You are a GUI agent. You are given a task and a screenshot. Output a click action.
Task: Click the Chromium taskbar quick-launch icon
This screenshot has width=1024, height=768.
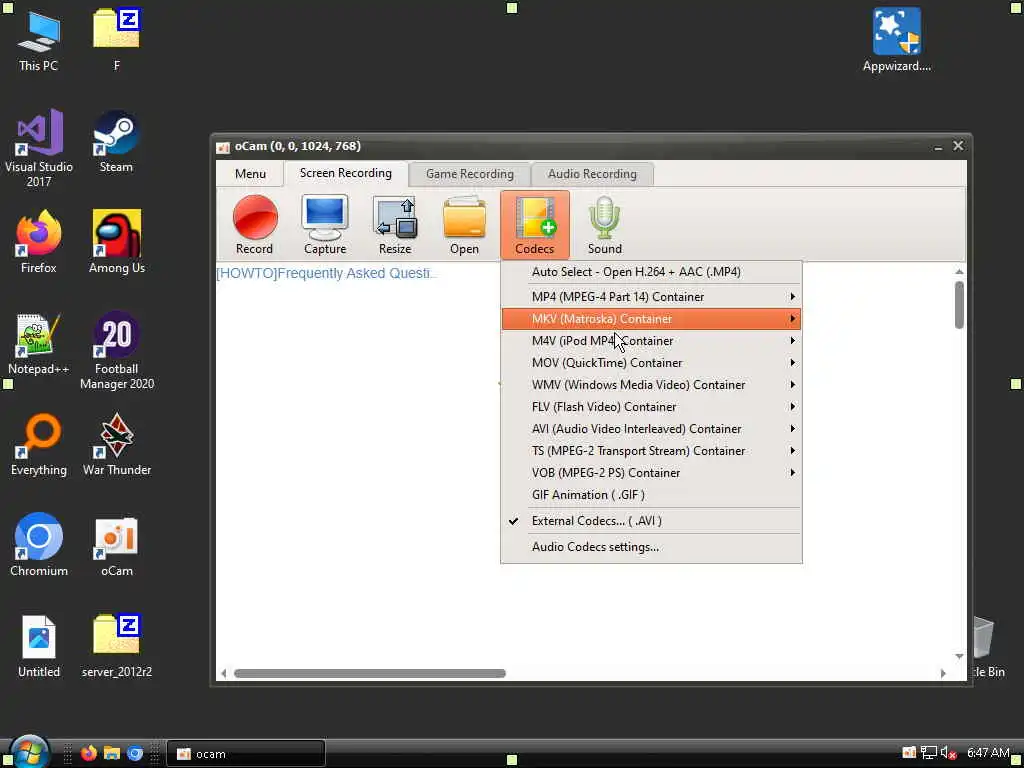(x=135, y=753)
